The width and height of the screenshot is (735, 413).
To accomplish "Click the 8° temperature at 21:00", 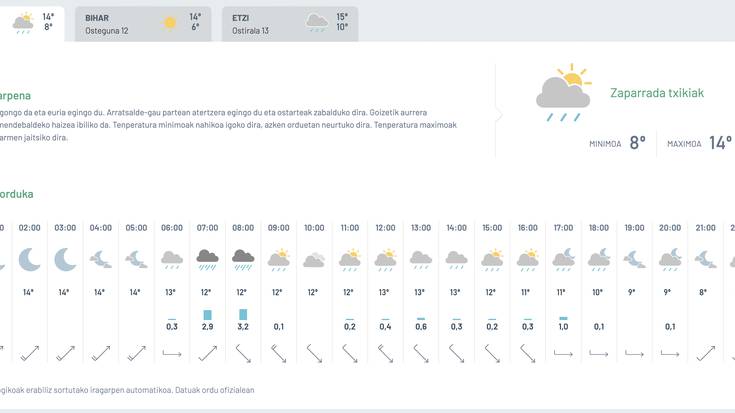I will pyautogui.click(x=703, y=292).
